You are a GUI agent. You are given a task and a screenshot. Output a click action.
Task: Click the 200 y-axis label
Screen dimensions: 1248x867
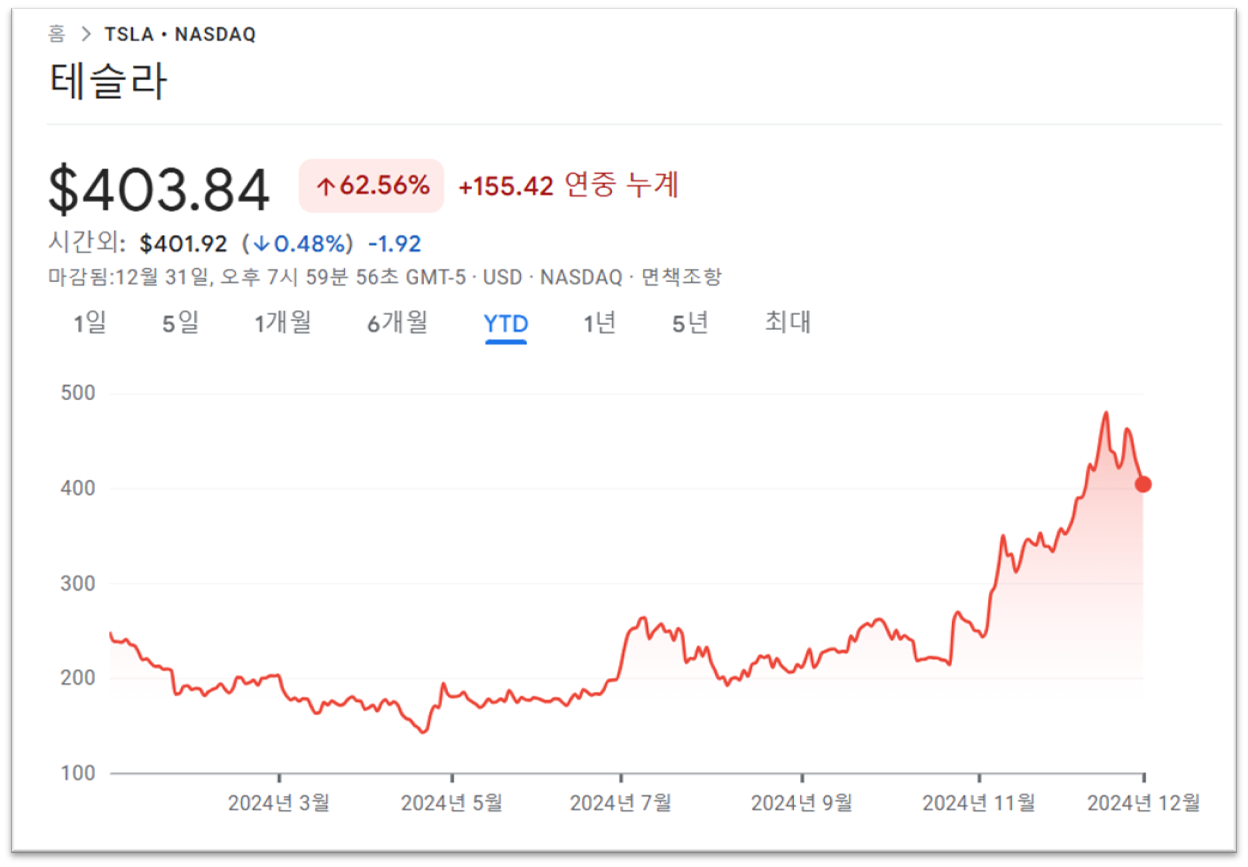coord(78,678)
